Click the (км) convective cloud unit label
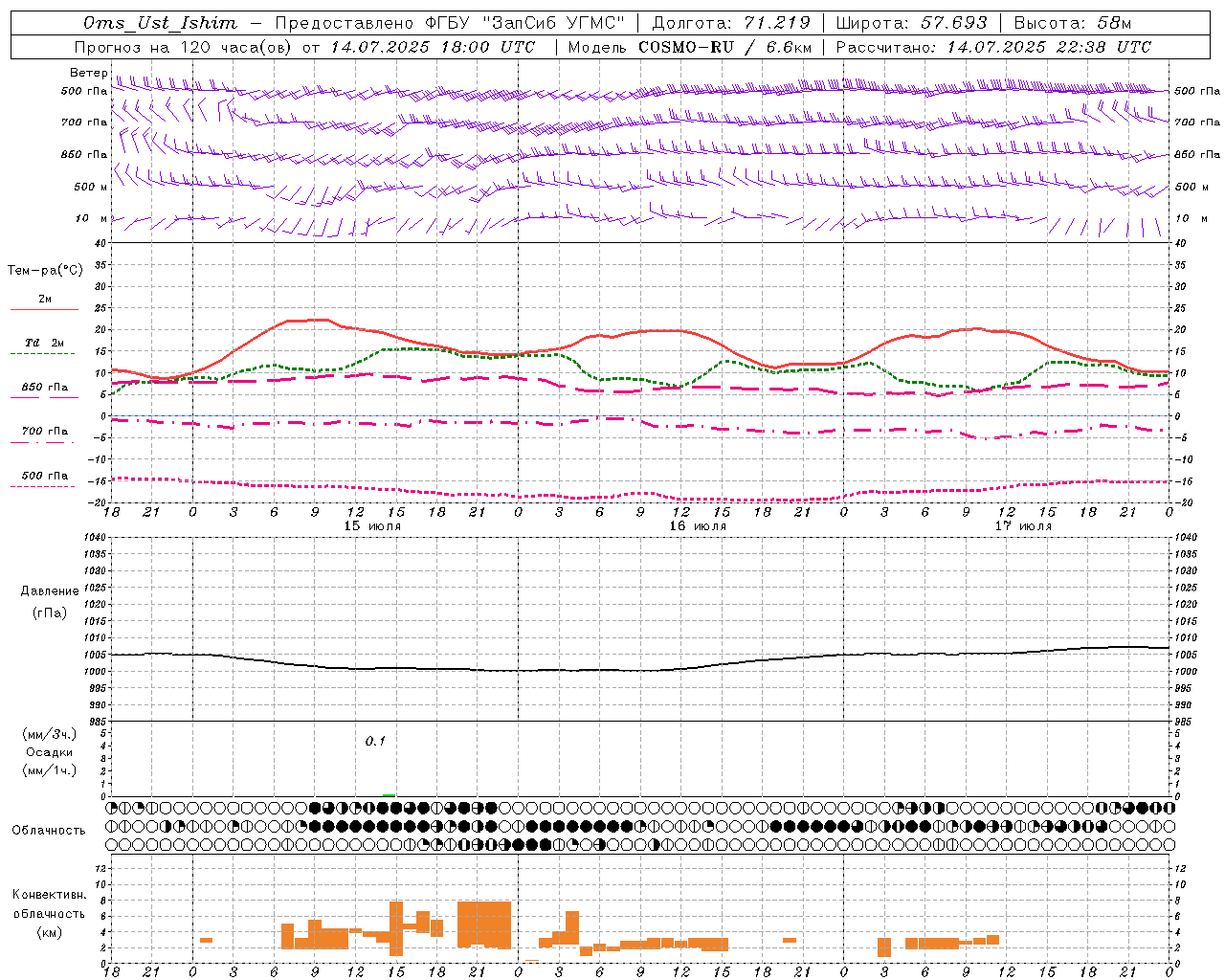1225x980 pixels. point(50,932)
